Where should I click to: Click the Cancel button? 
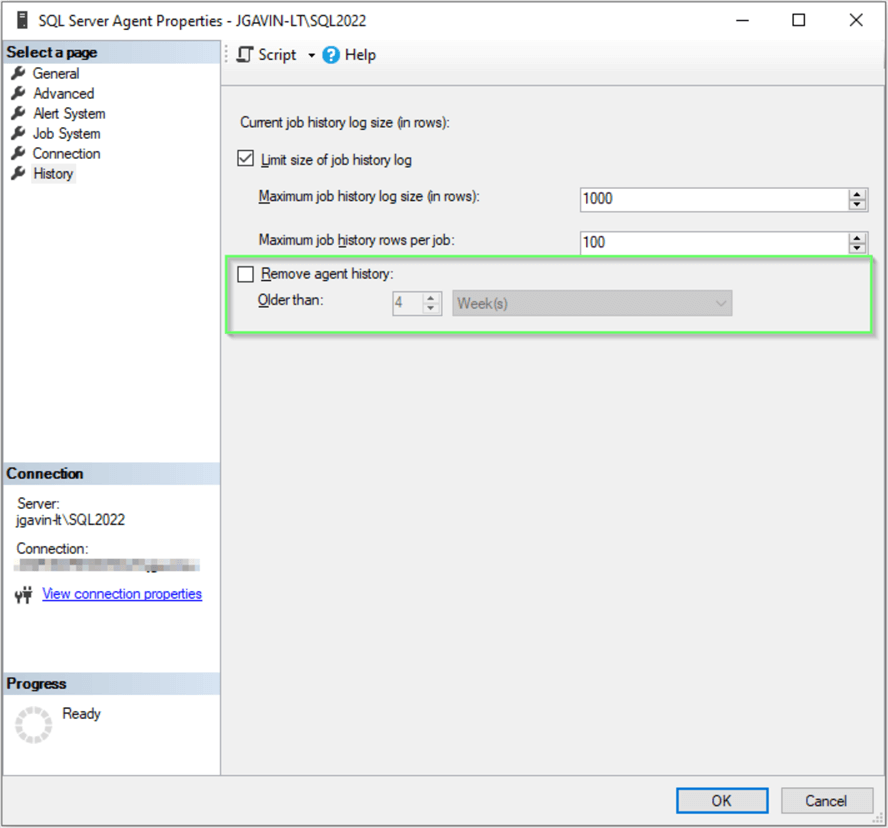pos(826,800)
